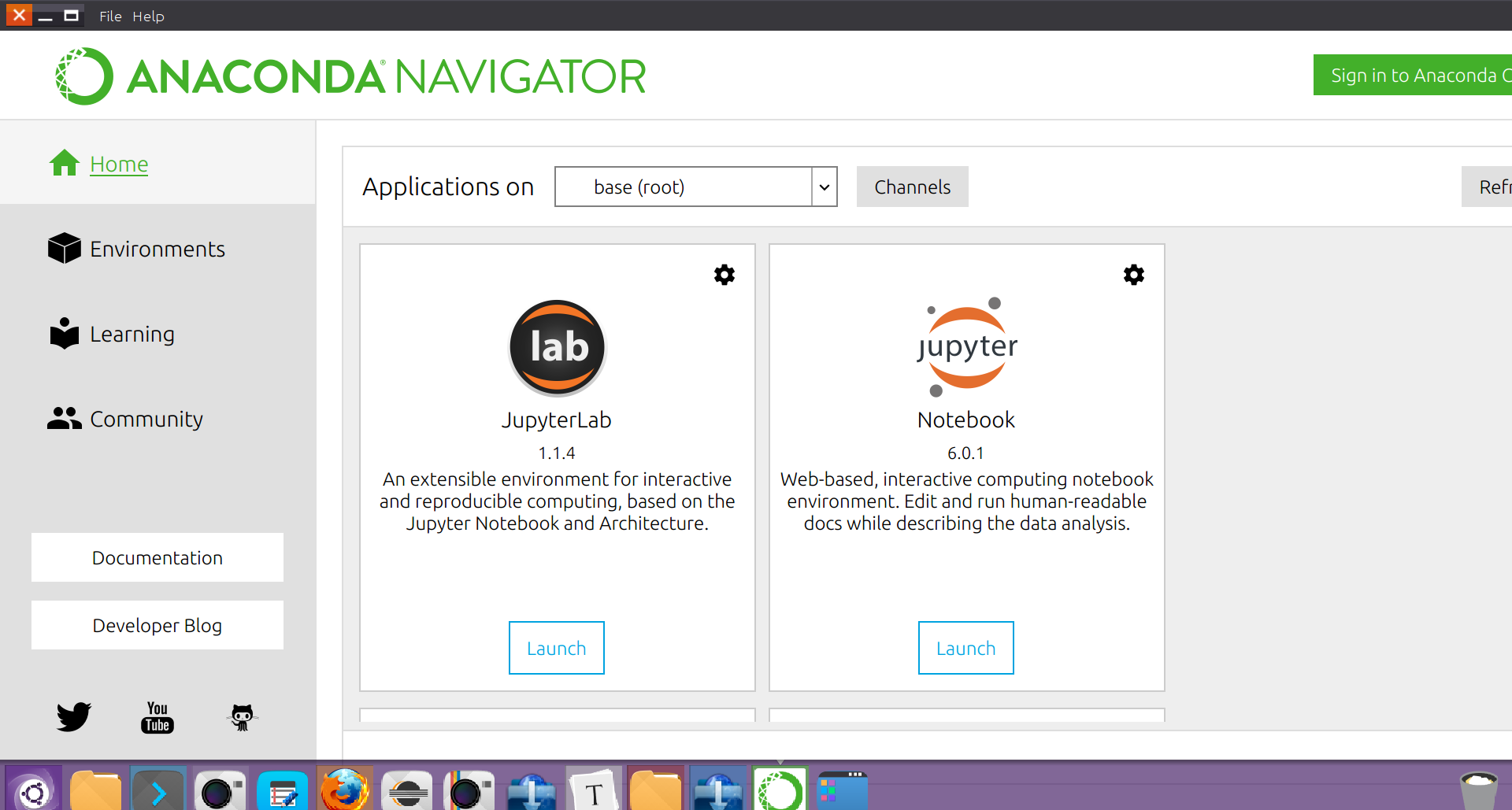Open the Documentation link button
This screenshot has height=810, width=1512.
(157, 557)
